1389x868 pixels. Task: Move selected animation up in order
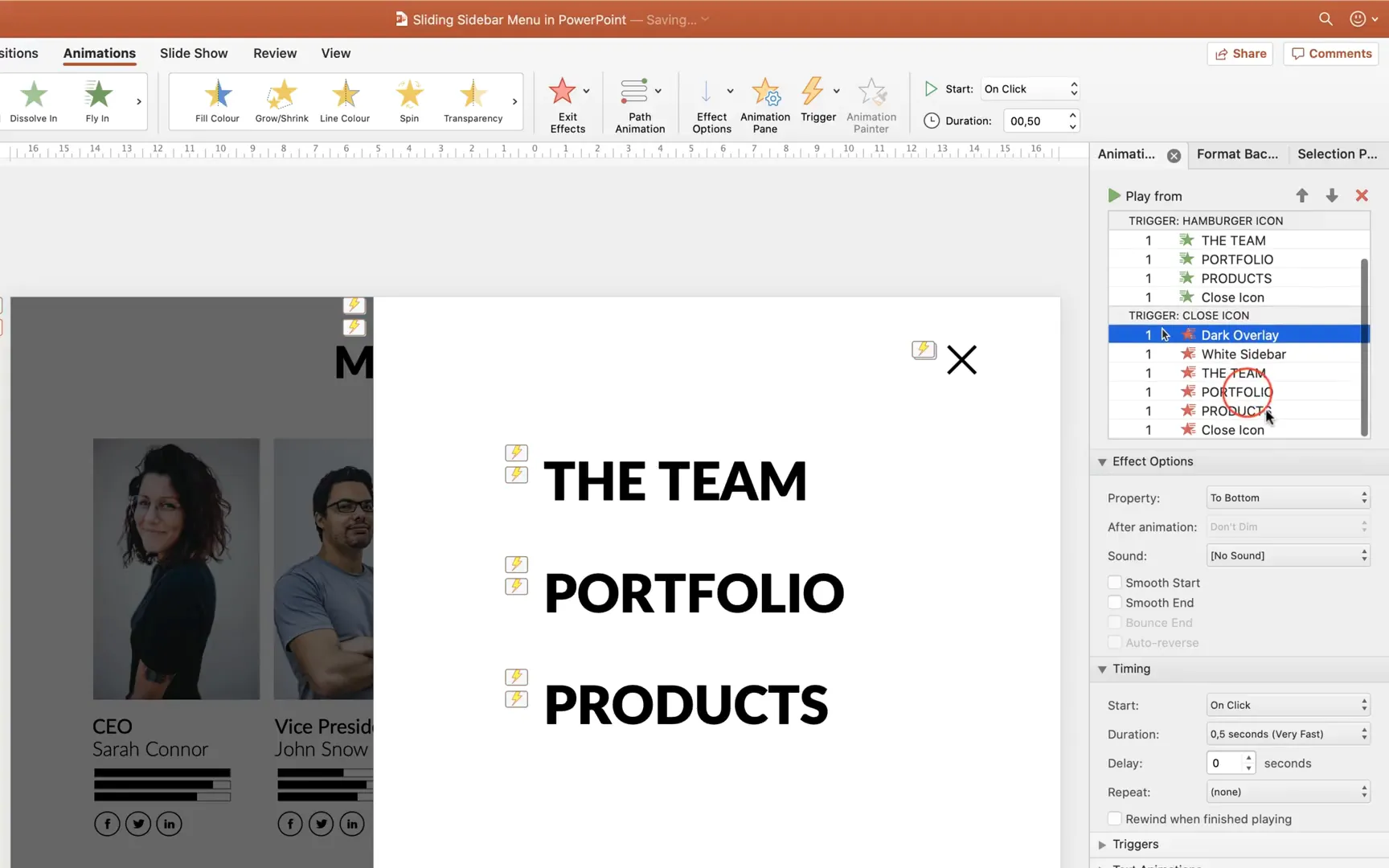click(x=1302, y=195)
